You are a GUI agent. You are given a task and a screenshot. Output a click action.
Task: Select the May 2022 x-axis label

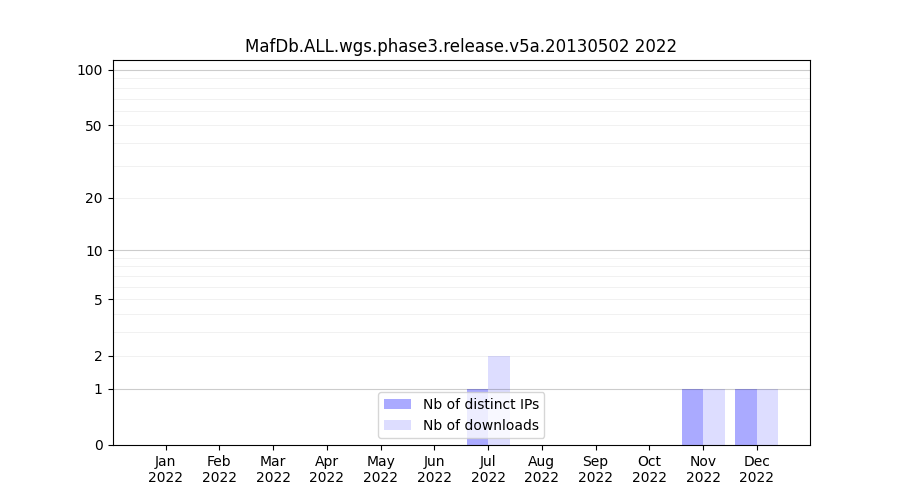click(380, 469)
